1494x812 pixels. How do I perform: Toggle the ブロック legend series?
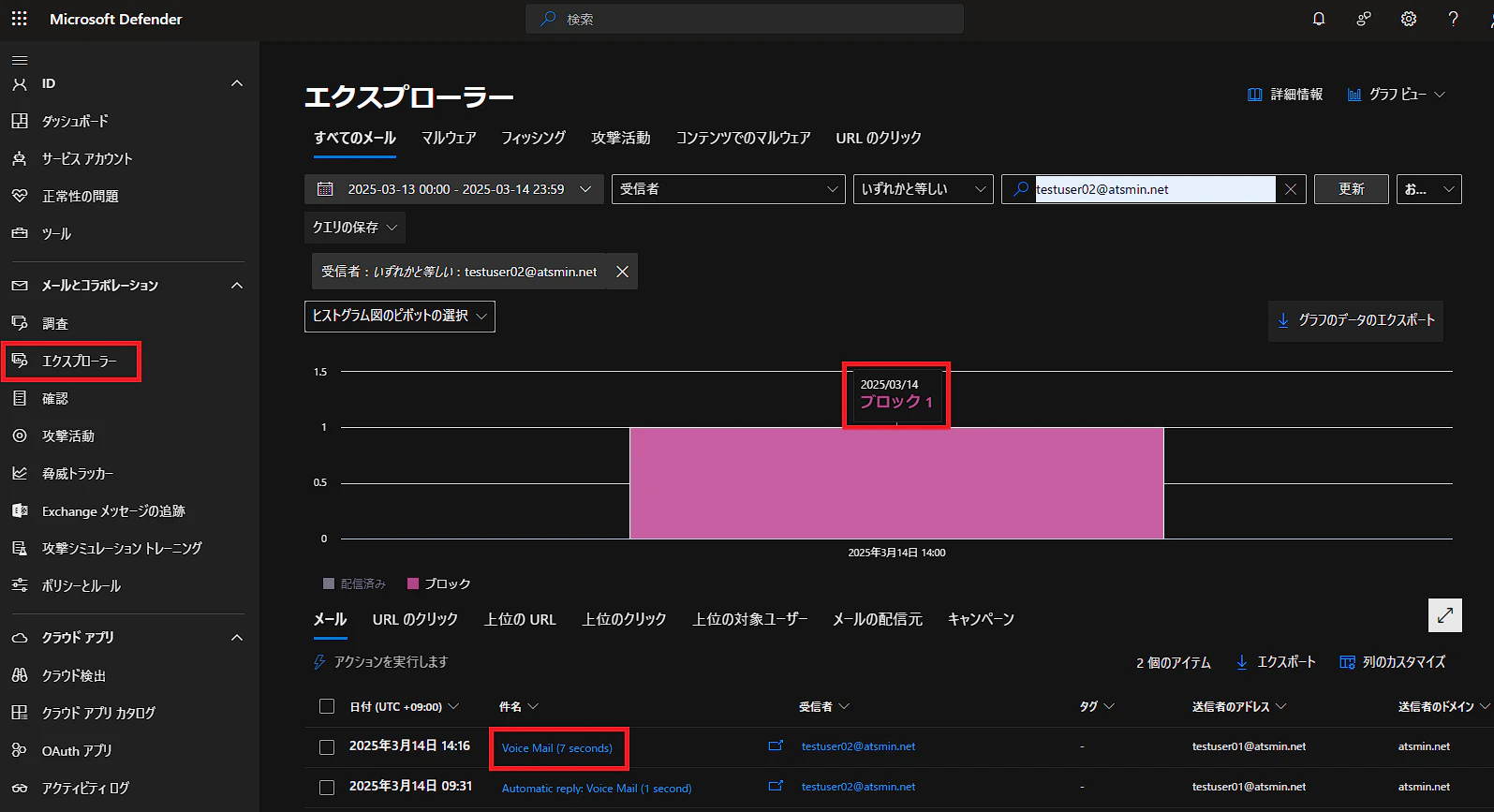(x=439, y=583)
